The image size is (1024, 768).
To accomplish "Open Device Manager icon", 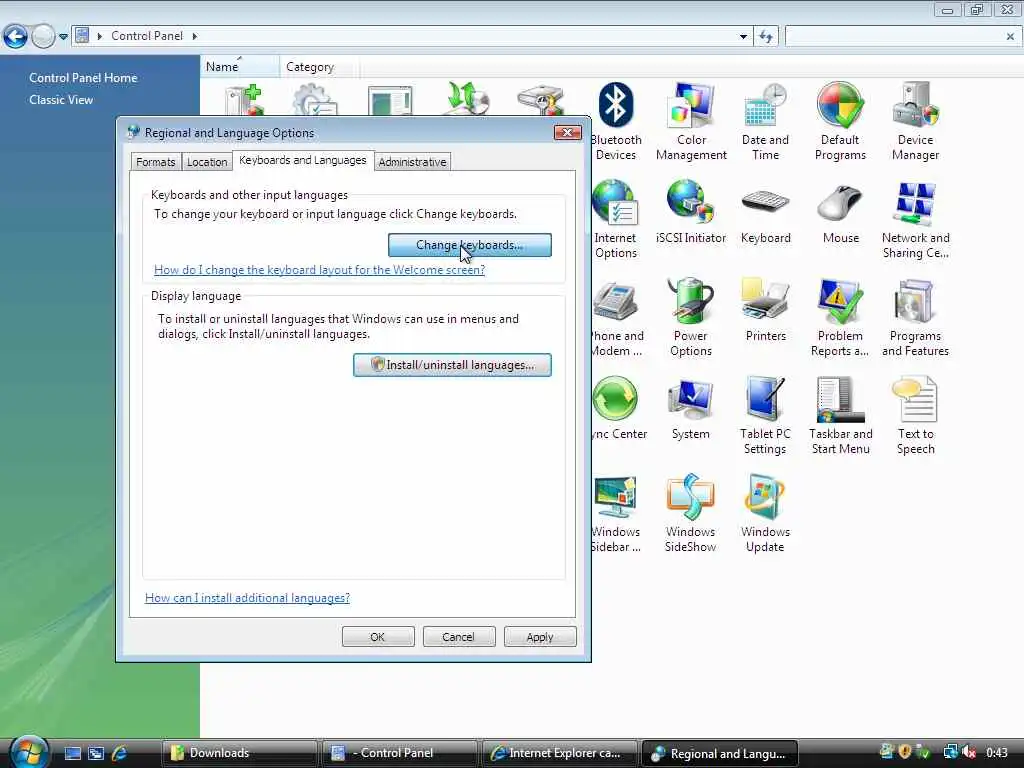I will coord(916,121).
